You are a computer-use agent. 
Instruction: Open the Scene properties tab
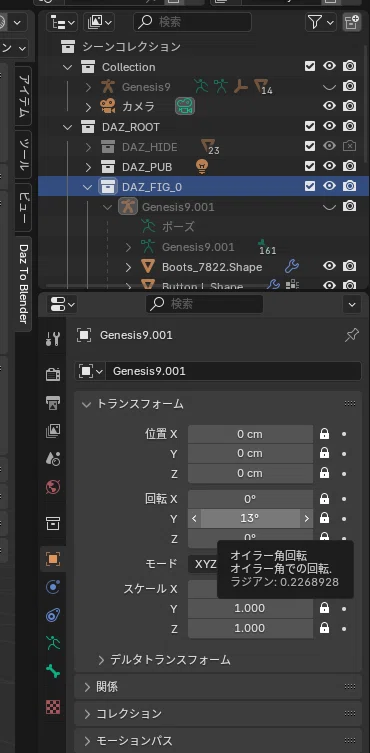click(x=53, y=459)
